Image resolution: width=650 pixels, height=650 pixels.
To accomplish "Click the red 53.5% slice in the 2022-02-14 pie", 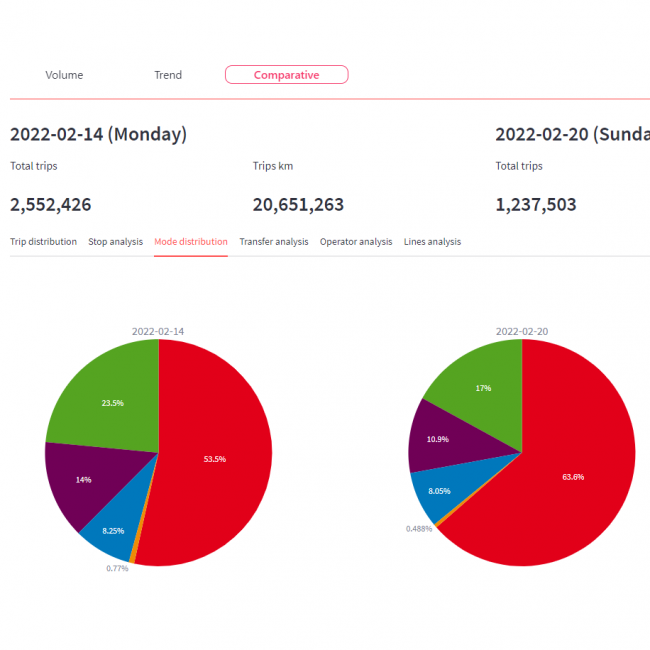I will point(215,458).
